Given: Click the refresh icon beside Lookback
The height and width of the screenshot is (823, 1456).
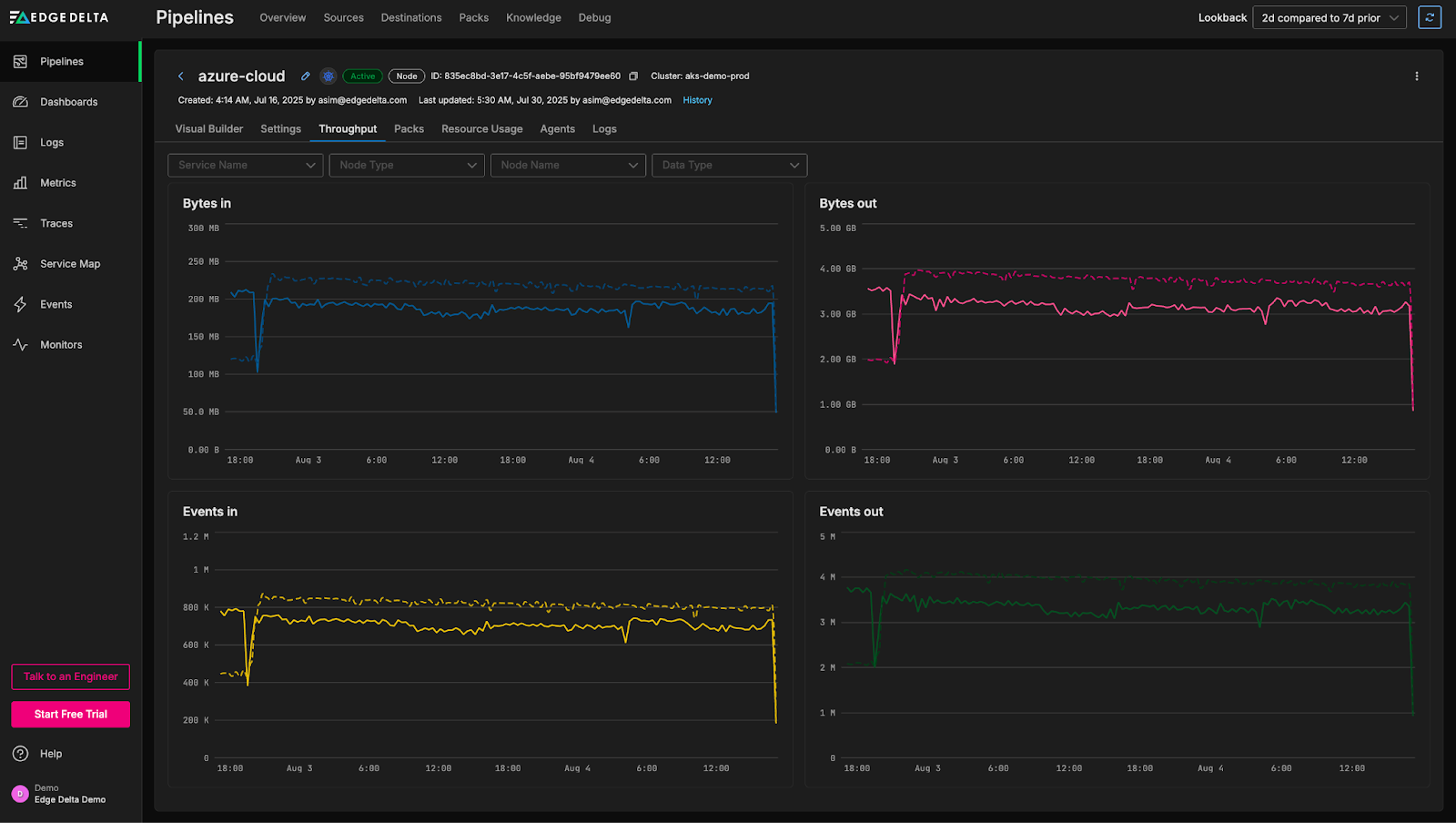Looking at the screenshot, I should pyautogui.click(x=1430, y=17).
